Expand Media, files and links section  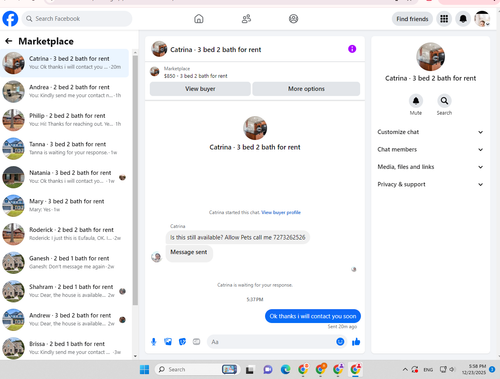[430, 167]
